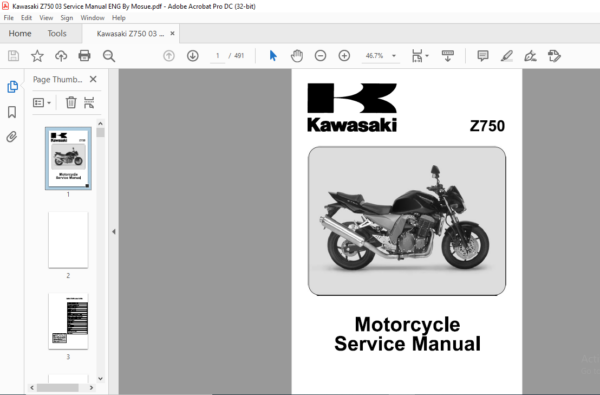Expand the zoom percentage dropdown
The width and height of the screenshot is (600, 395).
coord(394,56)
